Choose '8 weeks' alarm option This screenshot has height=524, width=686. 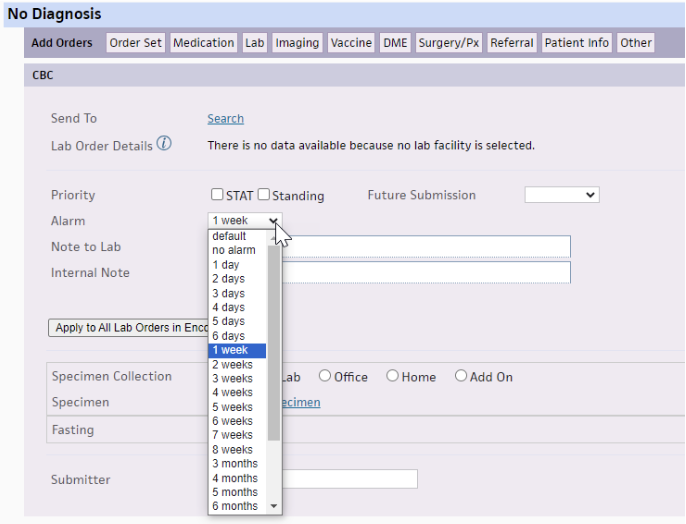pos(237,450)
